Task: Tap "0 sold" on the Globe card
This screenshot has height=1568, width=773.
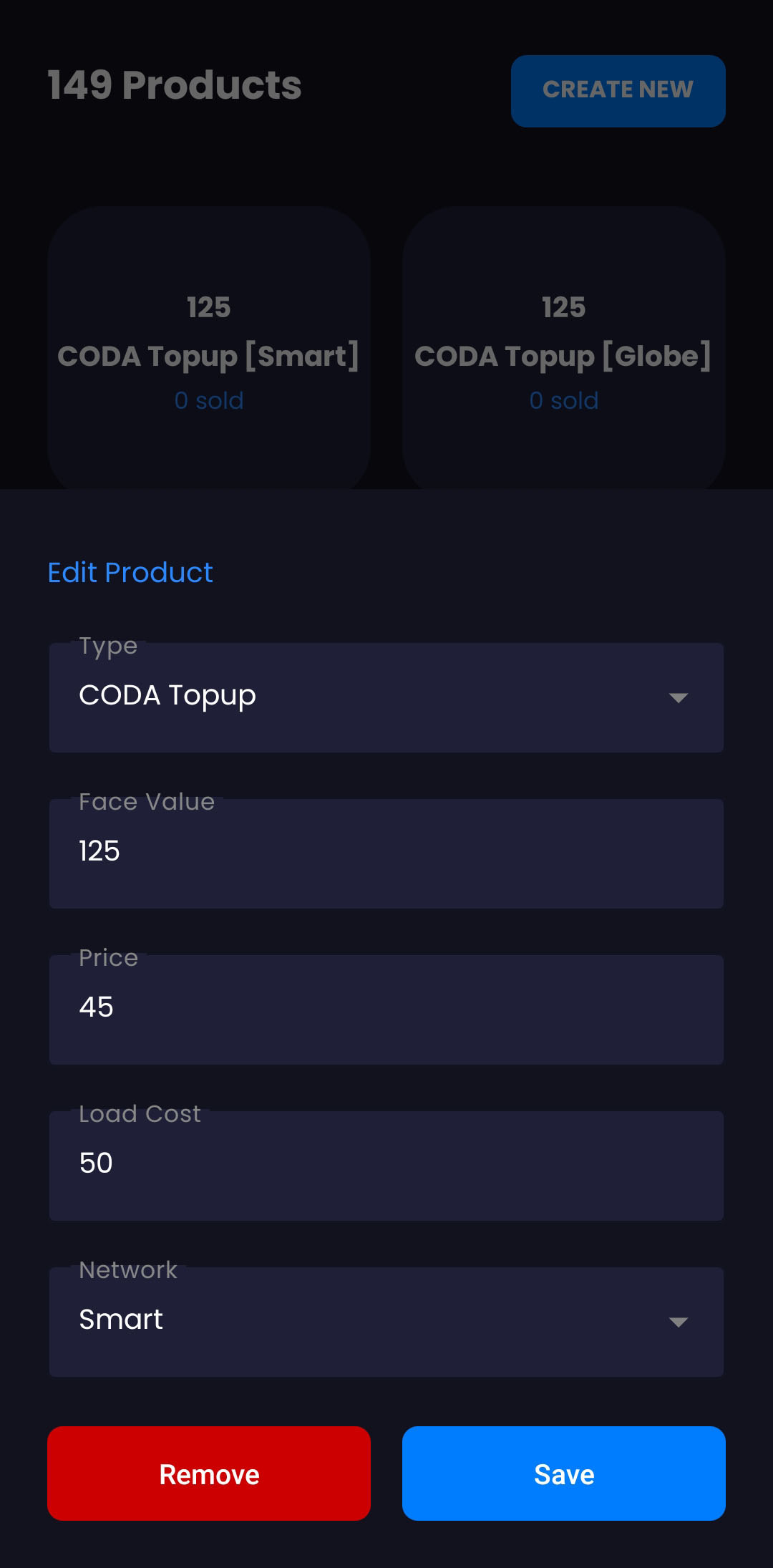Action: tap(563, 401)
